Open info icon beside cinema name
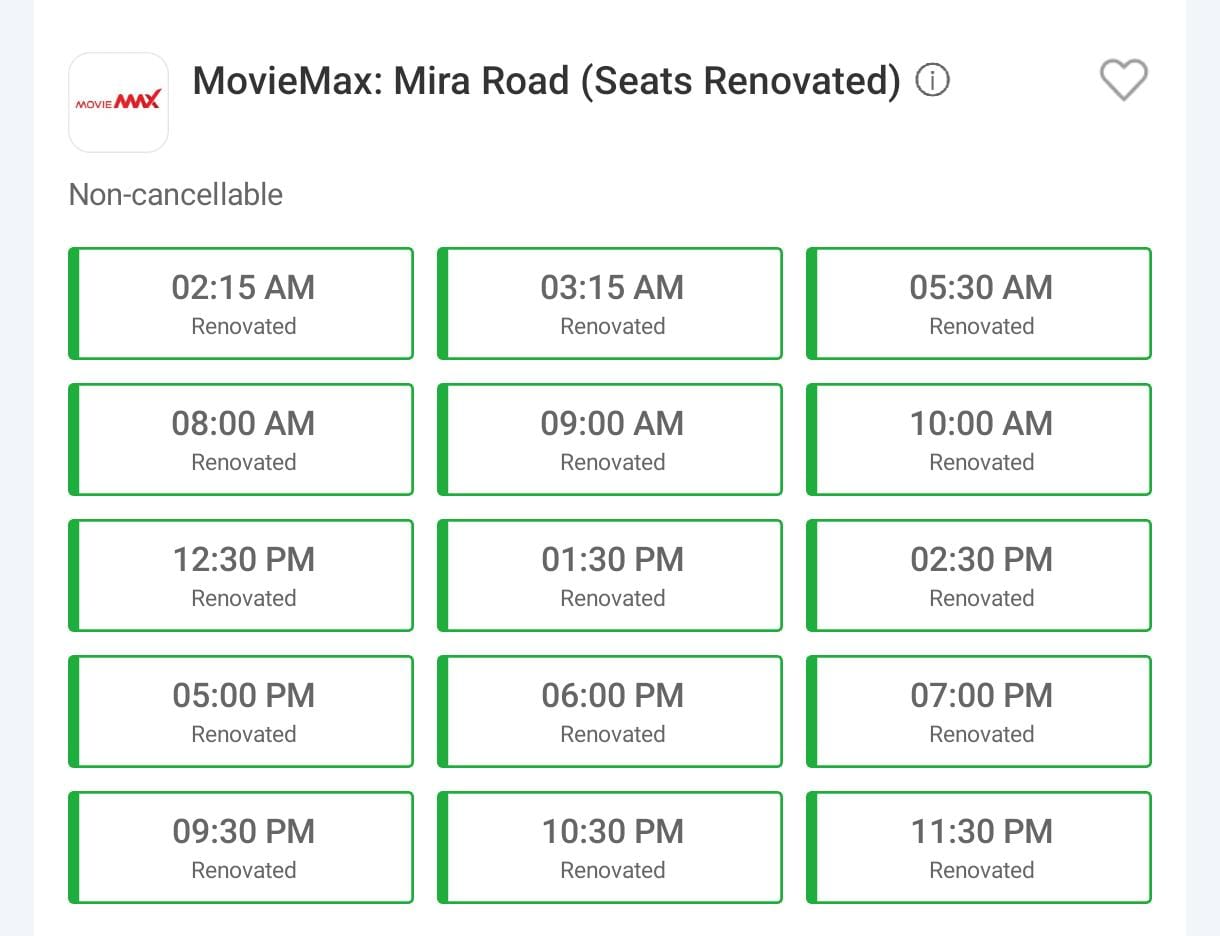Image resolution: width=1220 pixels, height=936 pixels. (x=932, y=80)
